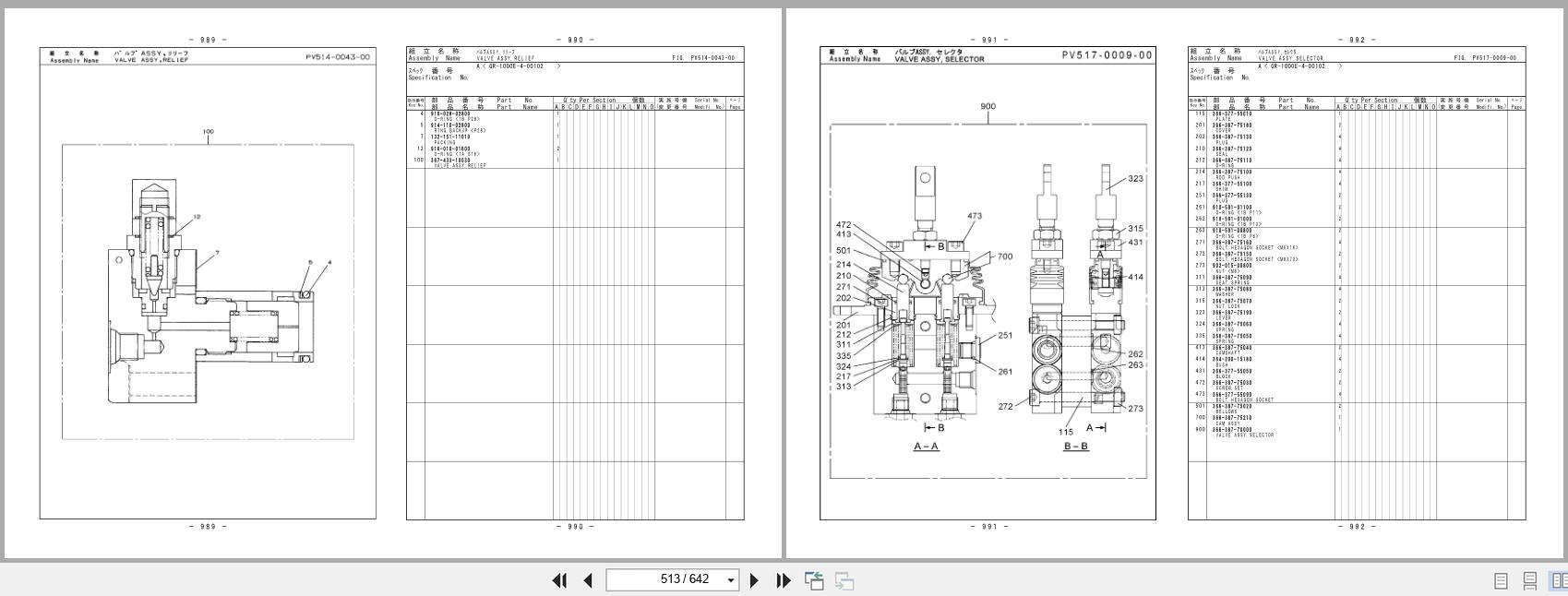Jump to the first page of the document
This screenshot has height=596, width=1568.
coord(559,580)
